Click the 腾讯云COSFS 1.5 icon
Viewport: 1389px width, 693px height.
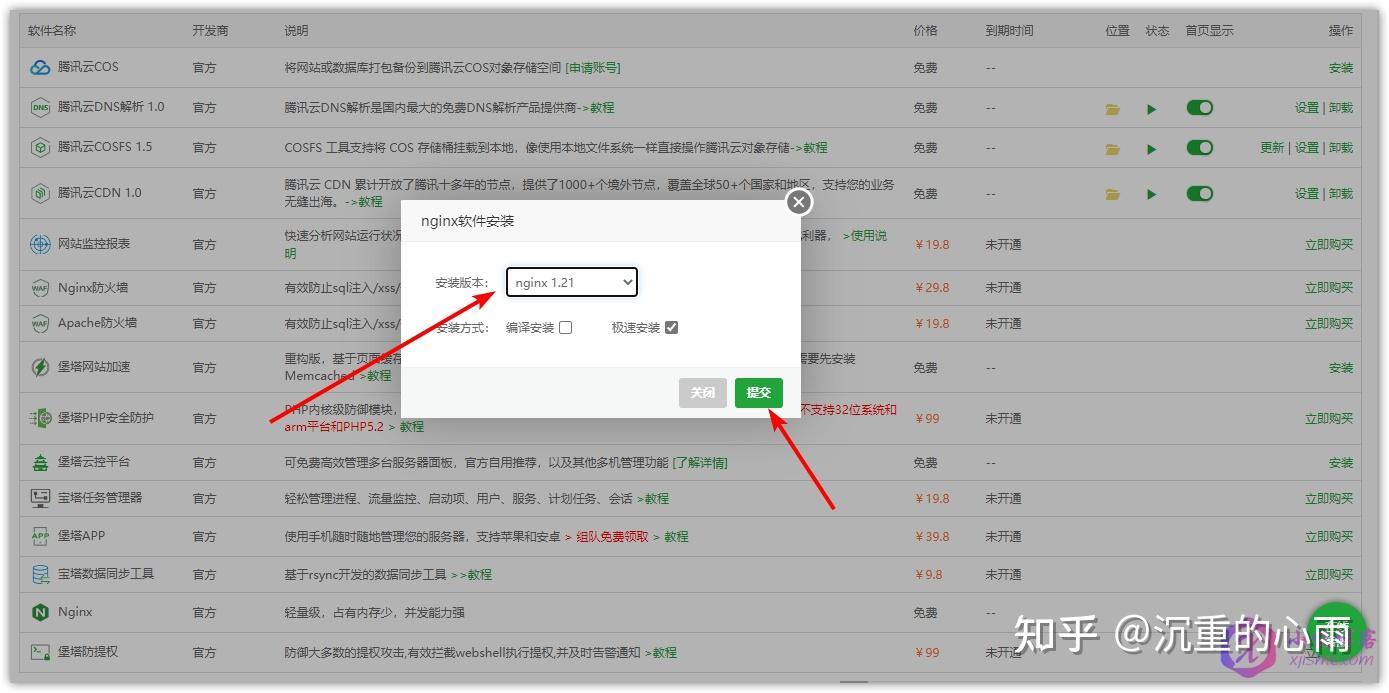pyautogui.click(x=40, y=147)
